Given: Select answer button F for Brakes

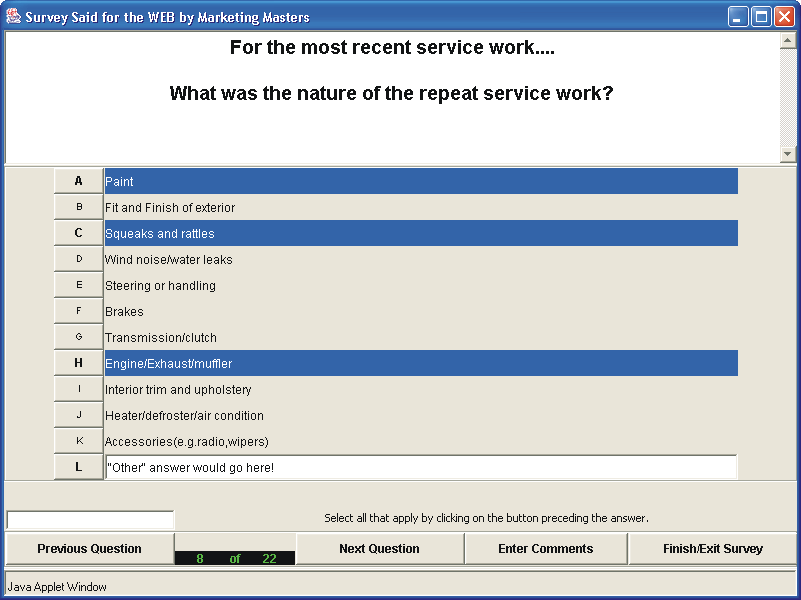Looking at the screenshot, I should coord(79,311).
